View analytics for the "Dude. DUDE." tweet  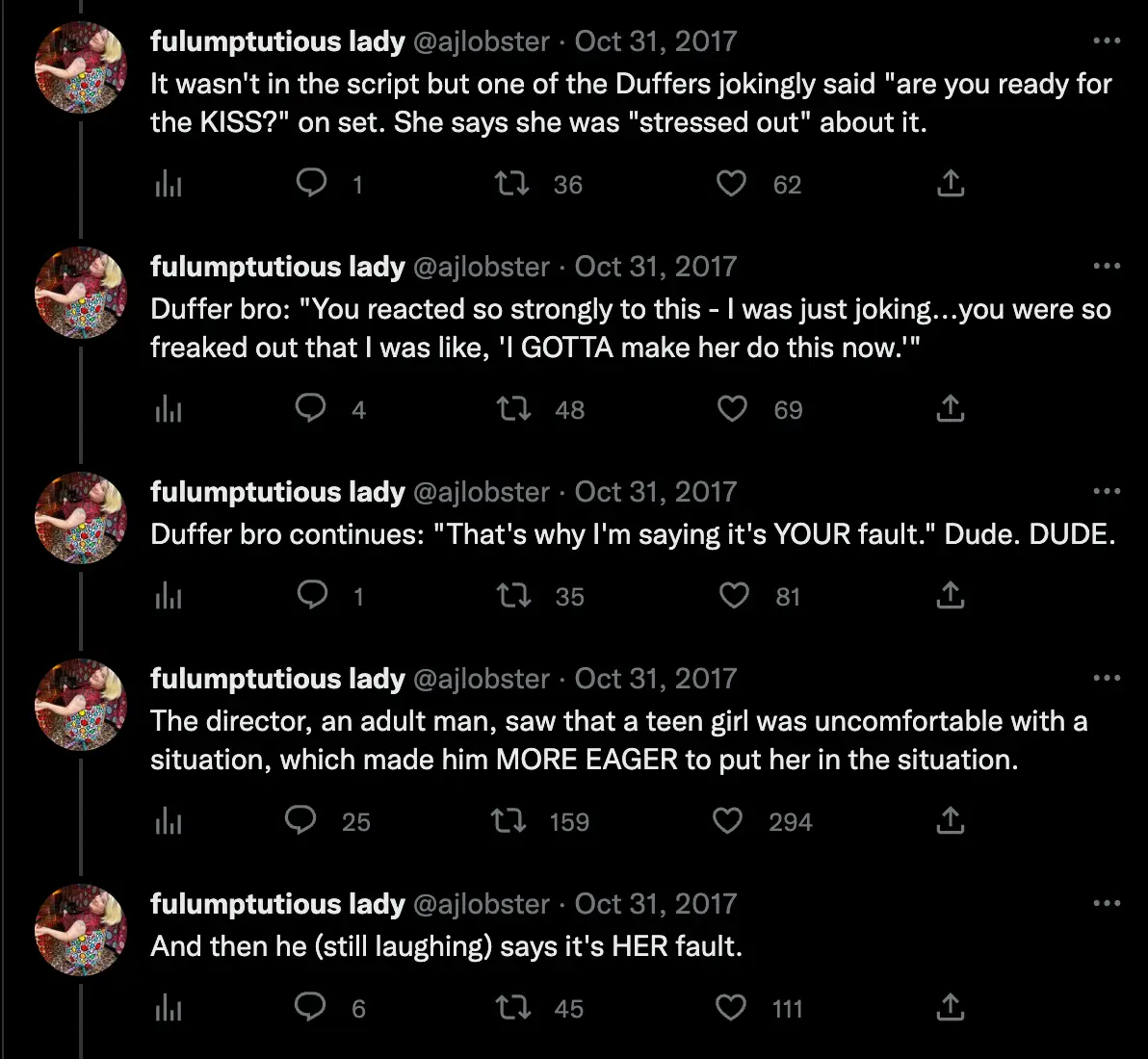point(169,597)
